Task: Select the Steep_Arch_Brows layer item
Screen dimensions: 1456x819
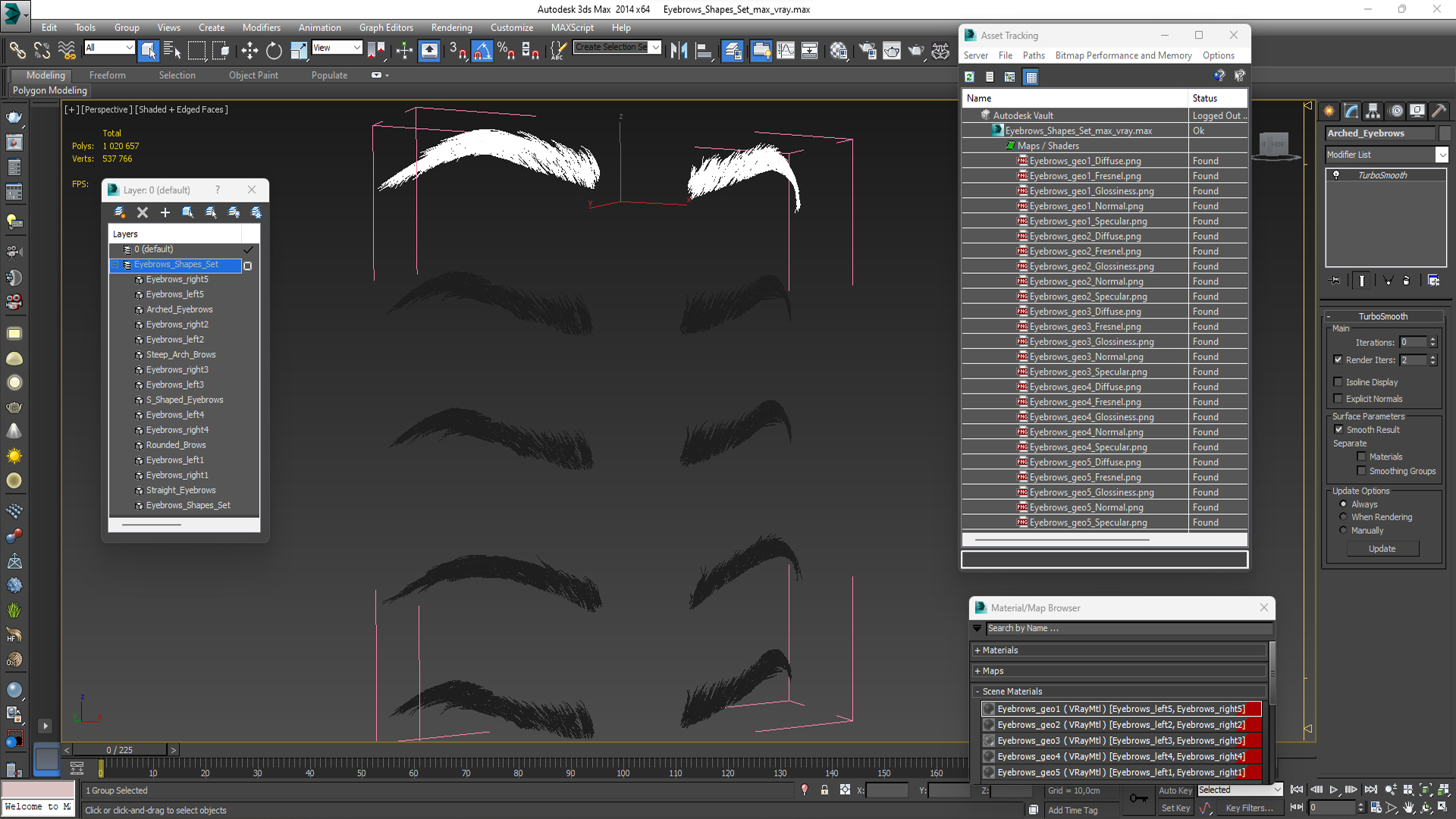Action: point(180,354)
